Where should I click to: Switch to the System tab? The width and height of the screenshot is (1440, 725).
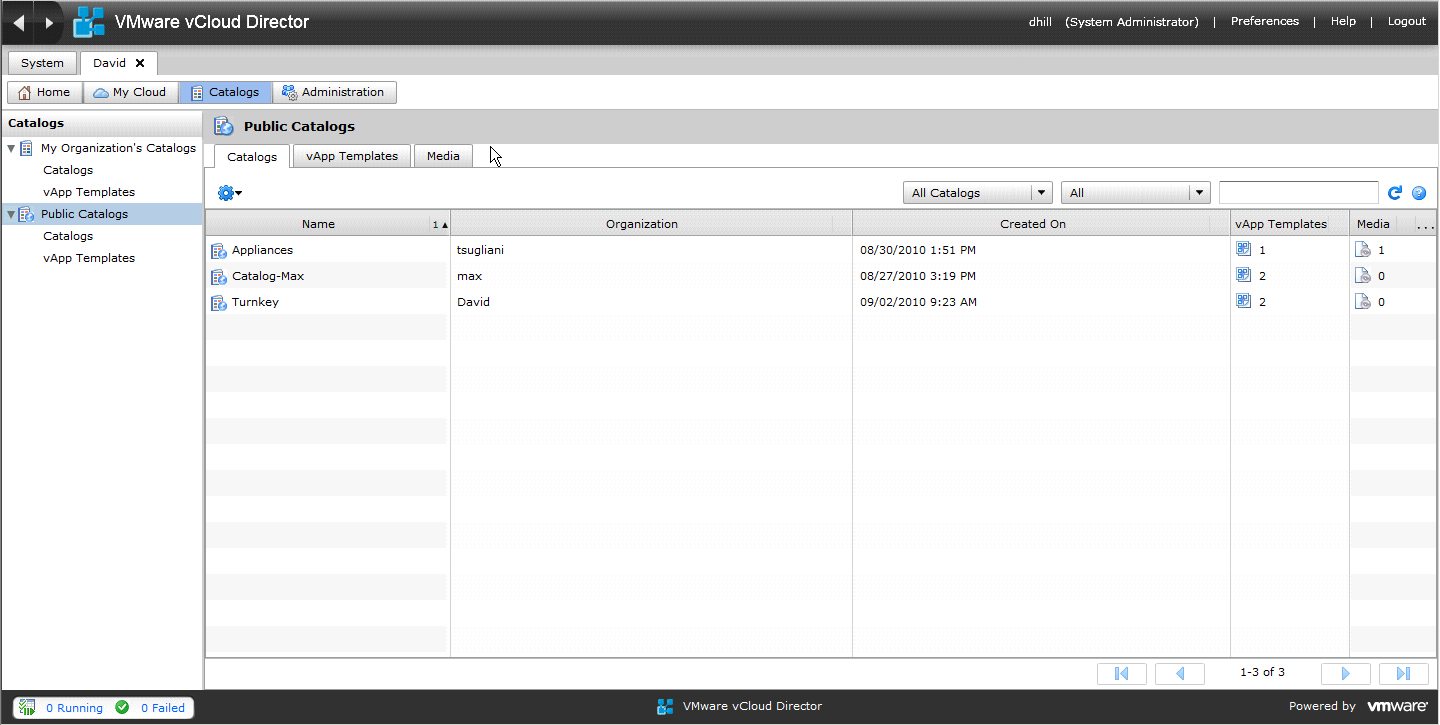coord(43,63)
